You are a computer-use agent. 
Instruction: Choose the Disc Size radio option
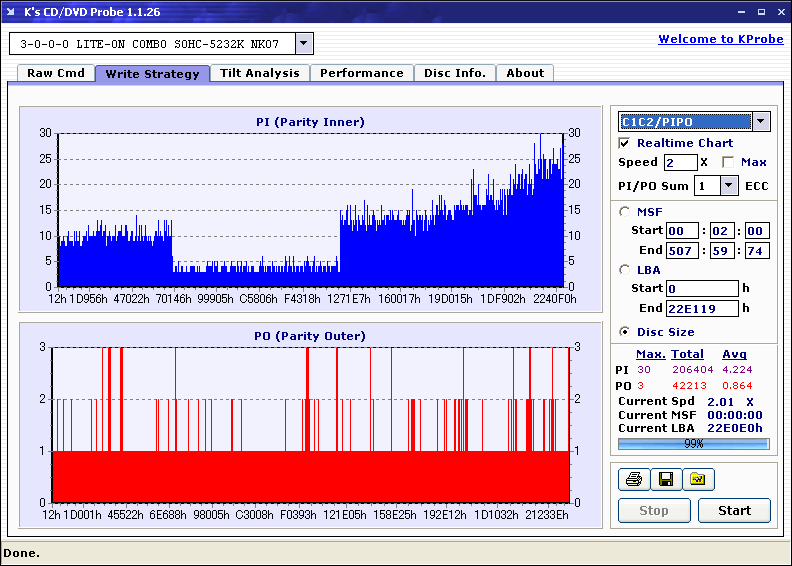point(625,332)
